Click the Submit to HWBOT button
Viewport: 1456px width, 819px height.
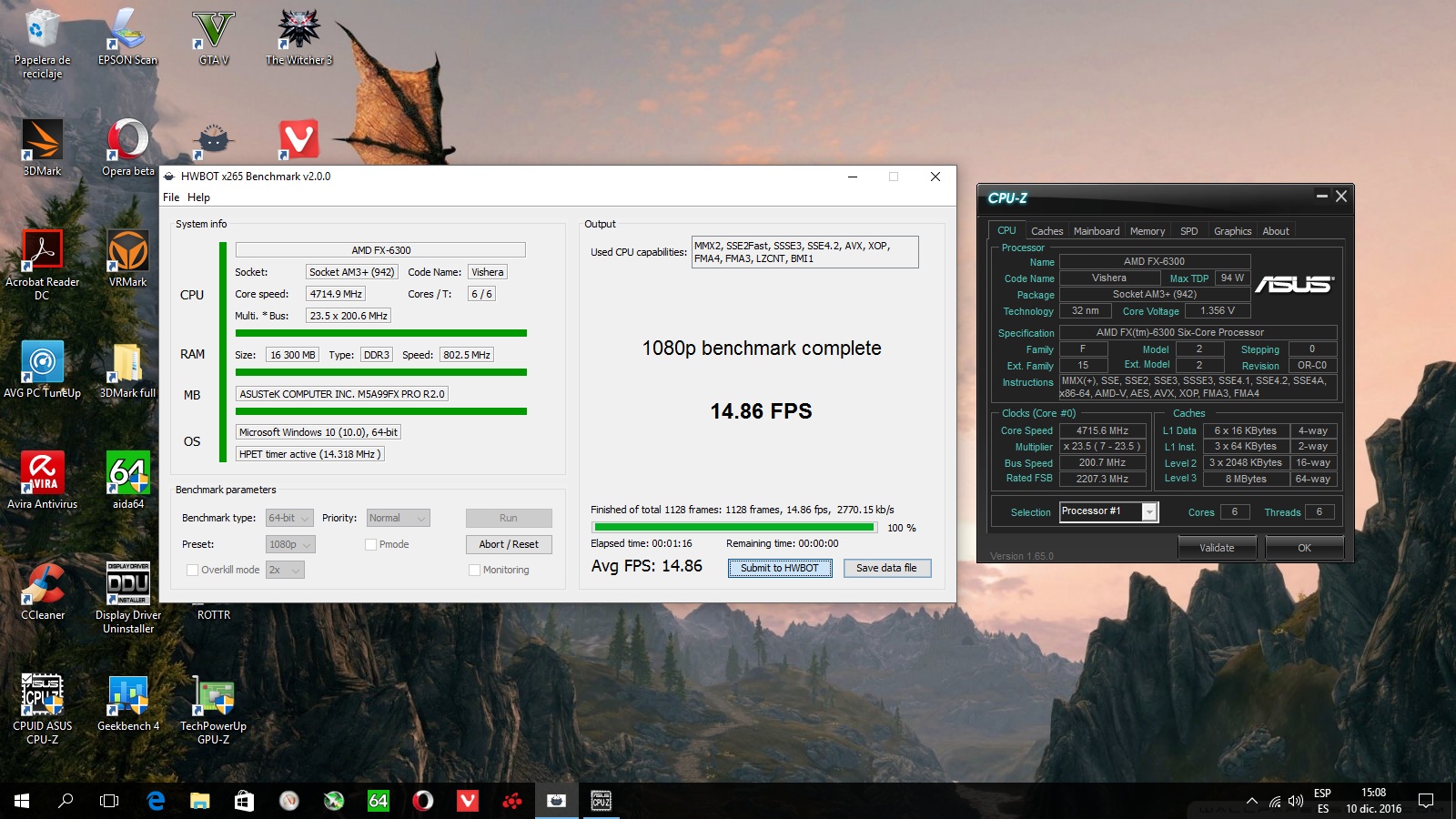pyautogui.click(x=779, y=568)
